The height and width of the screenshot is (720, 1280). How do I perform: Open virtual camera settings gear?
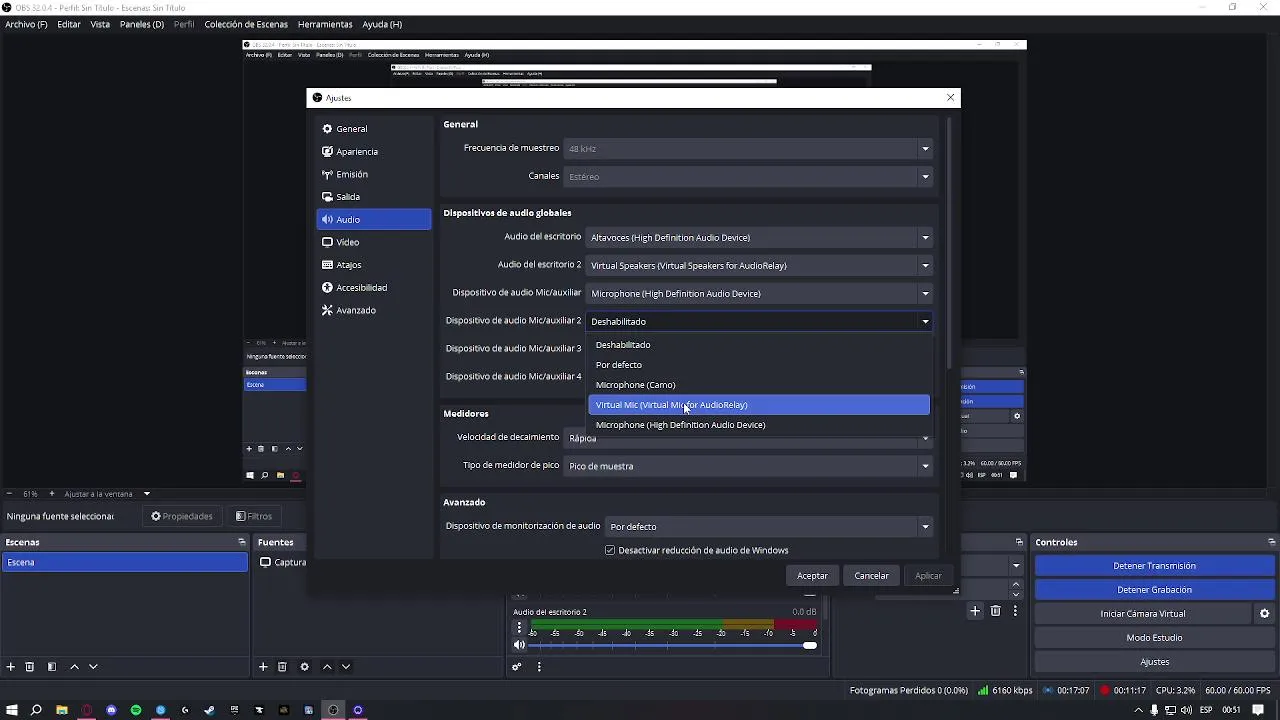pyautogui.click(x=1264, y=614)
